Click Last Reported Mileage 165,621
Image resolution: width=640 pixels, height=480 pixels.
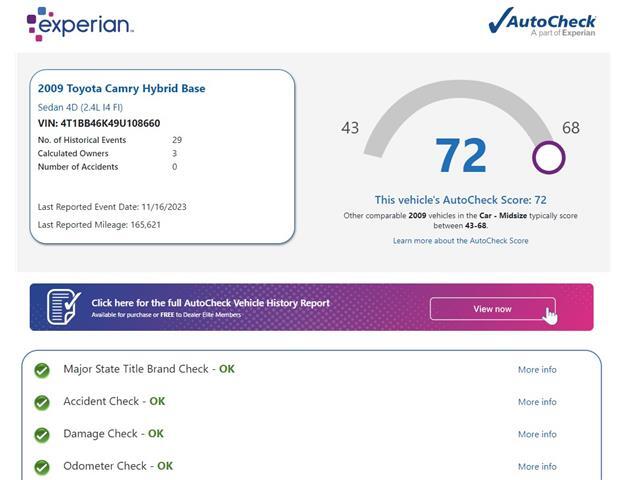pos(99,225)
